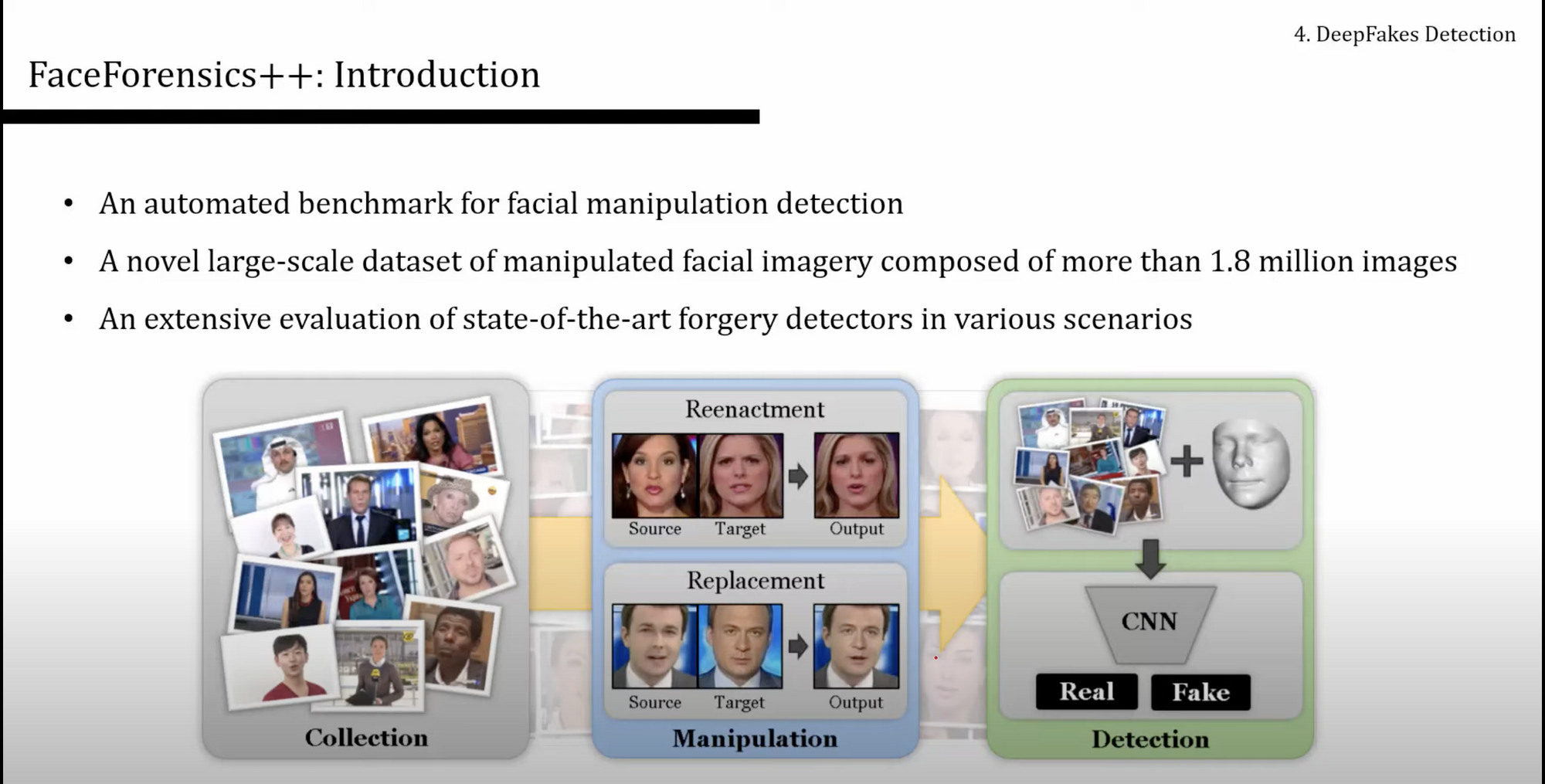Click the Replacement Target face thumbnail
The image size is (1545, 784).
click(x=740, y=647)
